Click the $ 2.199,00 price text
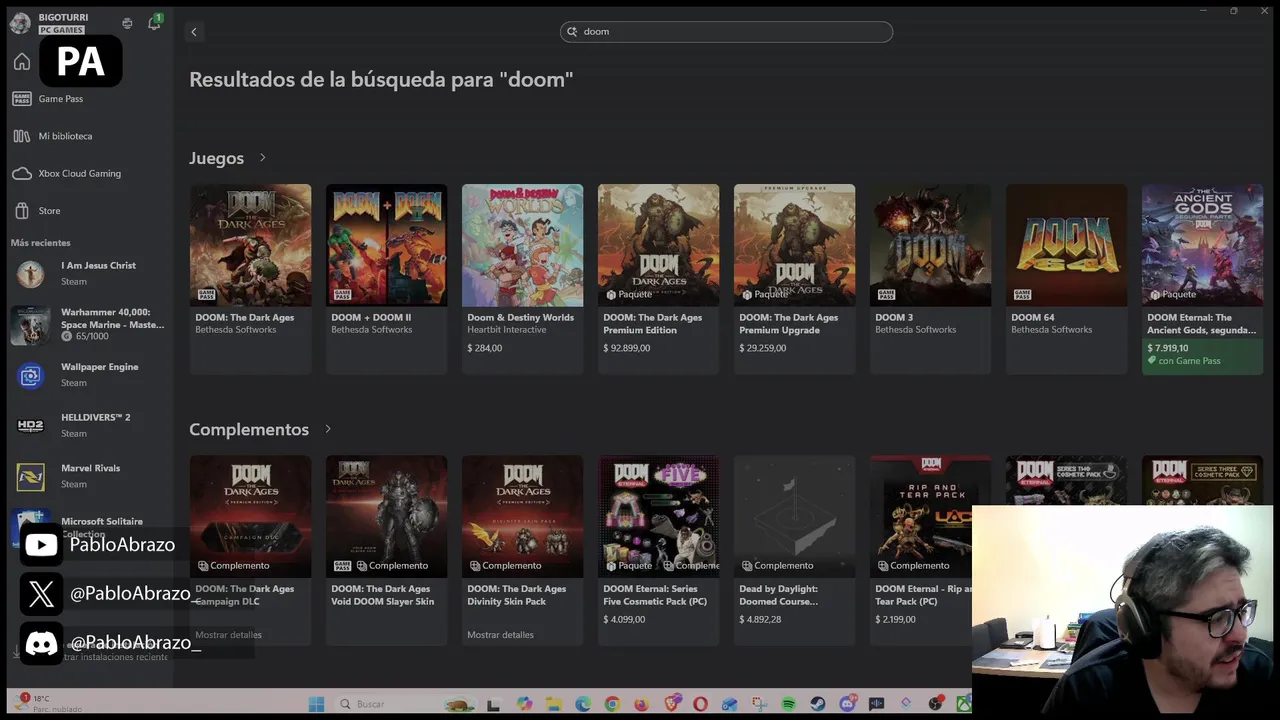This screenshot has height=720, width=1280. pos(896,620)
